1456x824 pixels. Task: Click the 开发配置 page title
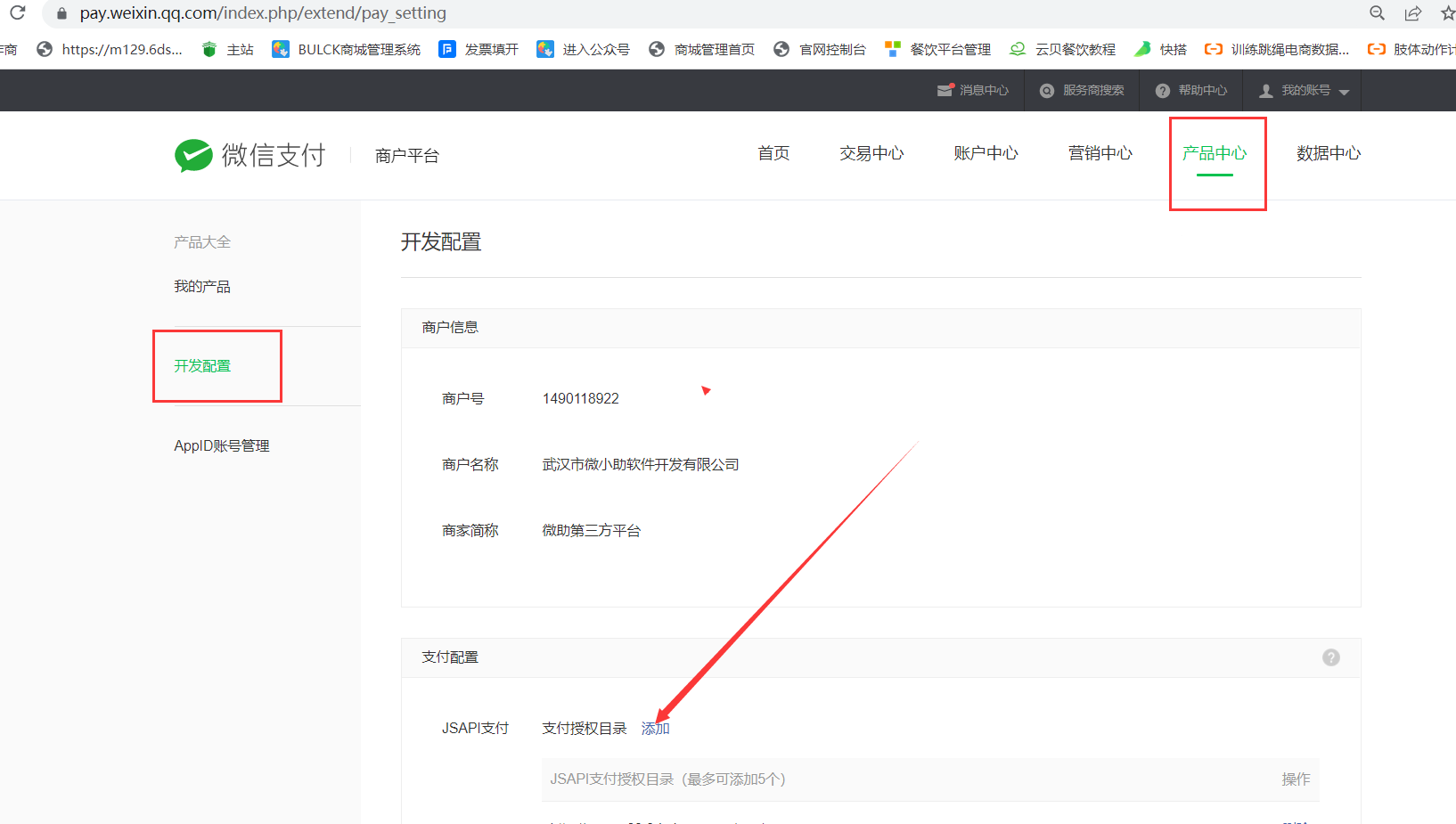441,241
